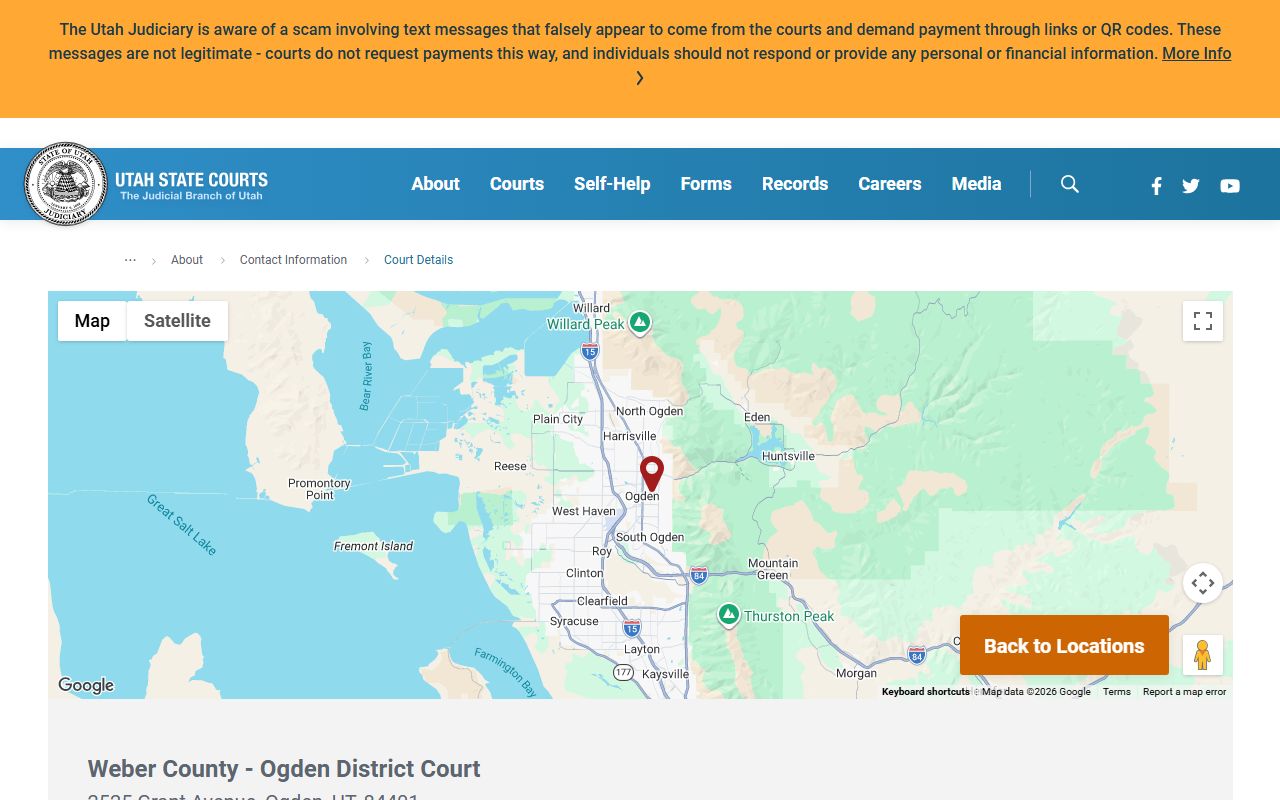Go to About breadcrumb

coord(187,260)
